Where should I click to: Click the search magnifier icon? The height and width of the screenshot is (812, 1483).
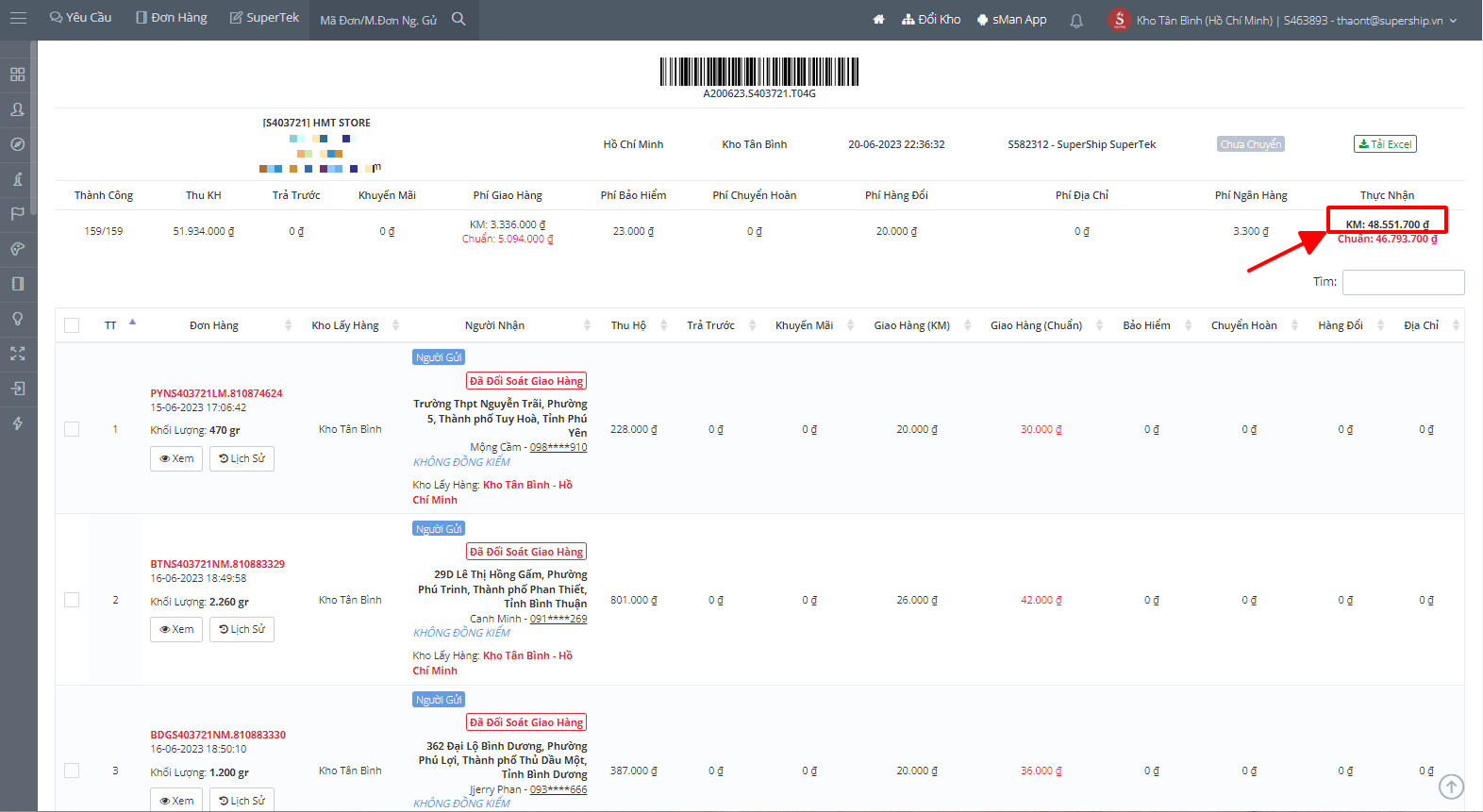pos(458,19)
